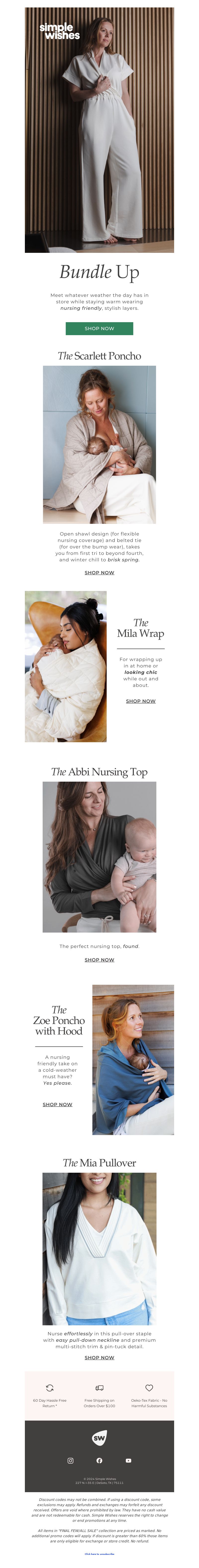Follow SHOP NOW link for Zoe Poncho with Hood
The width and height of the screenshot is (199, 1568).
click(x=57, y=1104)
